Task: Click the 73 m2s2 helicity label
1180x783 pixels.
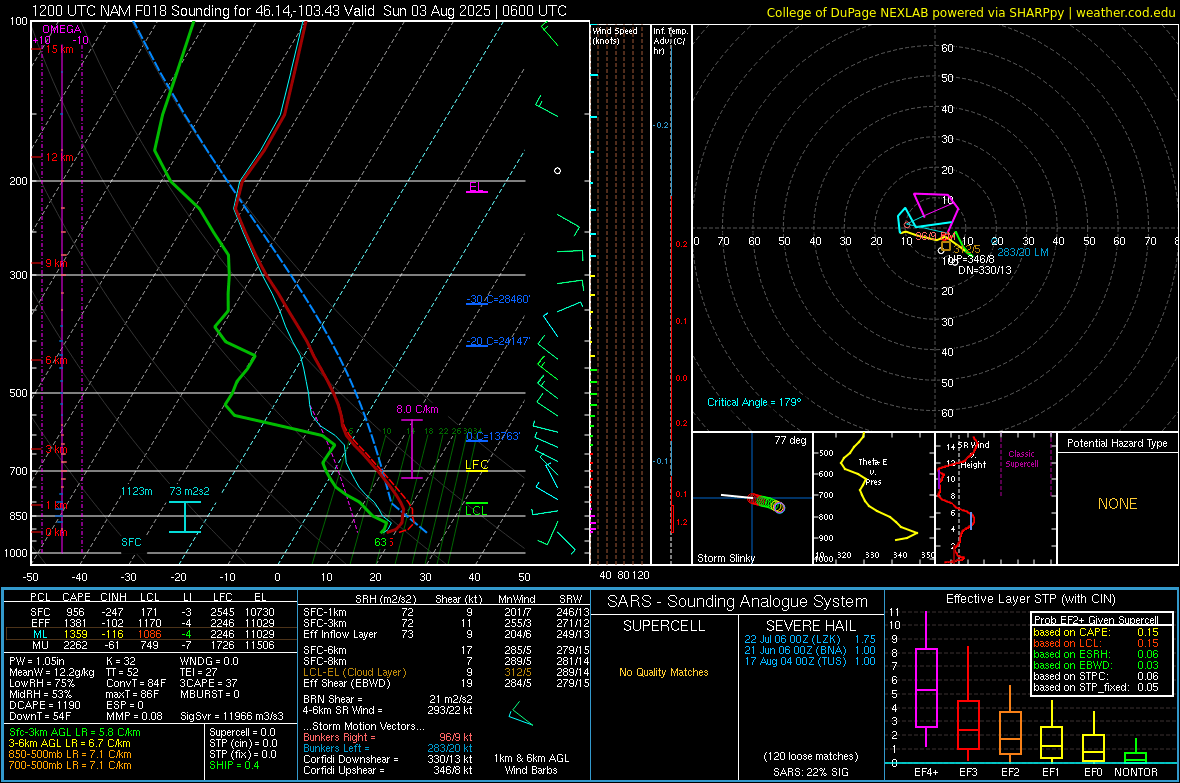Action: 190,491
